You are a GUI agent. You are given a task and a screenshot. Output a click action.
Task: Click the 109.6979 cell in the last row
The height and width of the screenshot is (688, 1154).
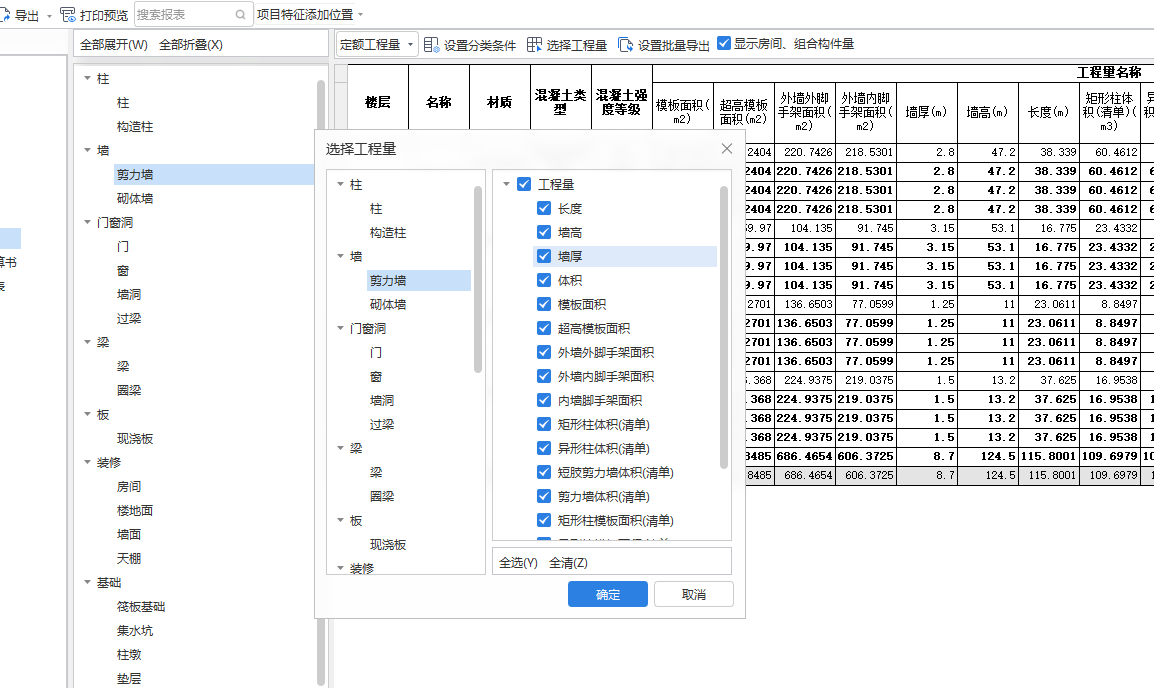[x=1110, y=475]
